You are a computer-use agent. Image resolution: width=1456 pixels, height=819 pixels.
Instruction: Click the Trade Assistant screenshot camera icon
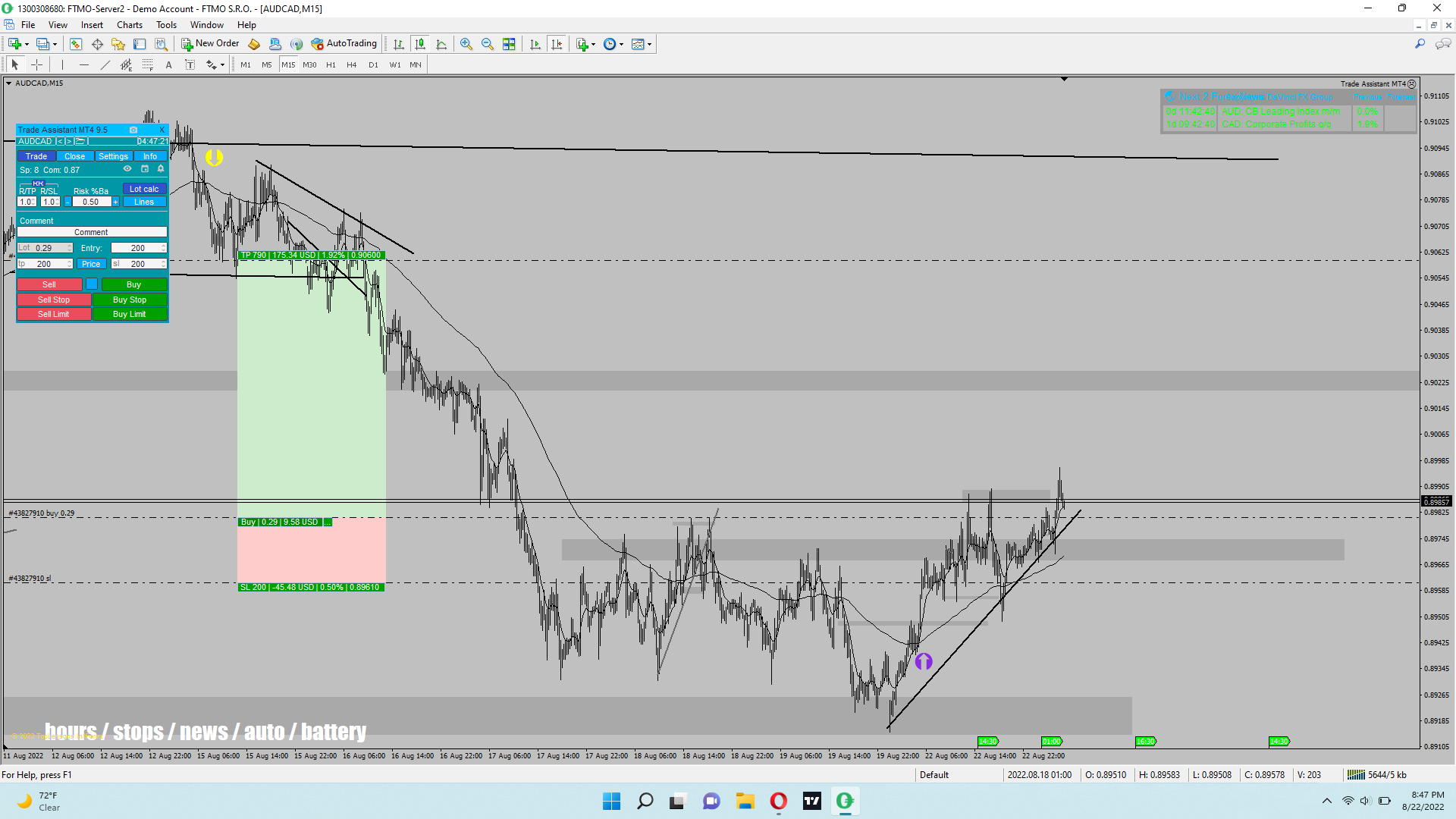tap(133, 130)
